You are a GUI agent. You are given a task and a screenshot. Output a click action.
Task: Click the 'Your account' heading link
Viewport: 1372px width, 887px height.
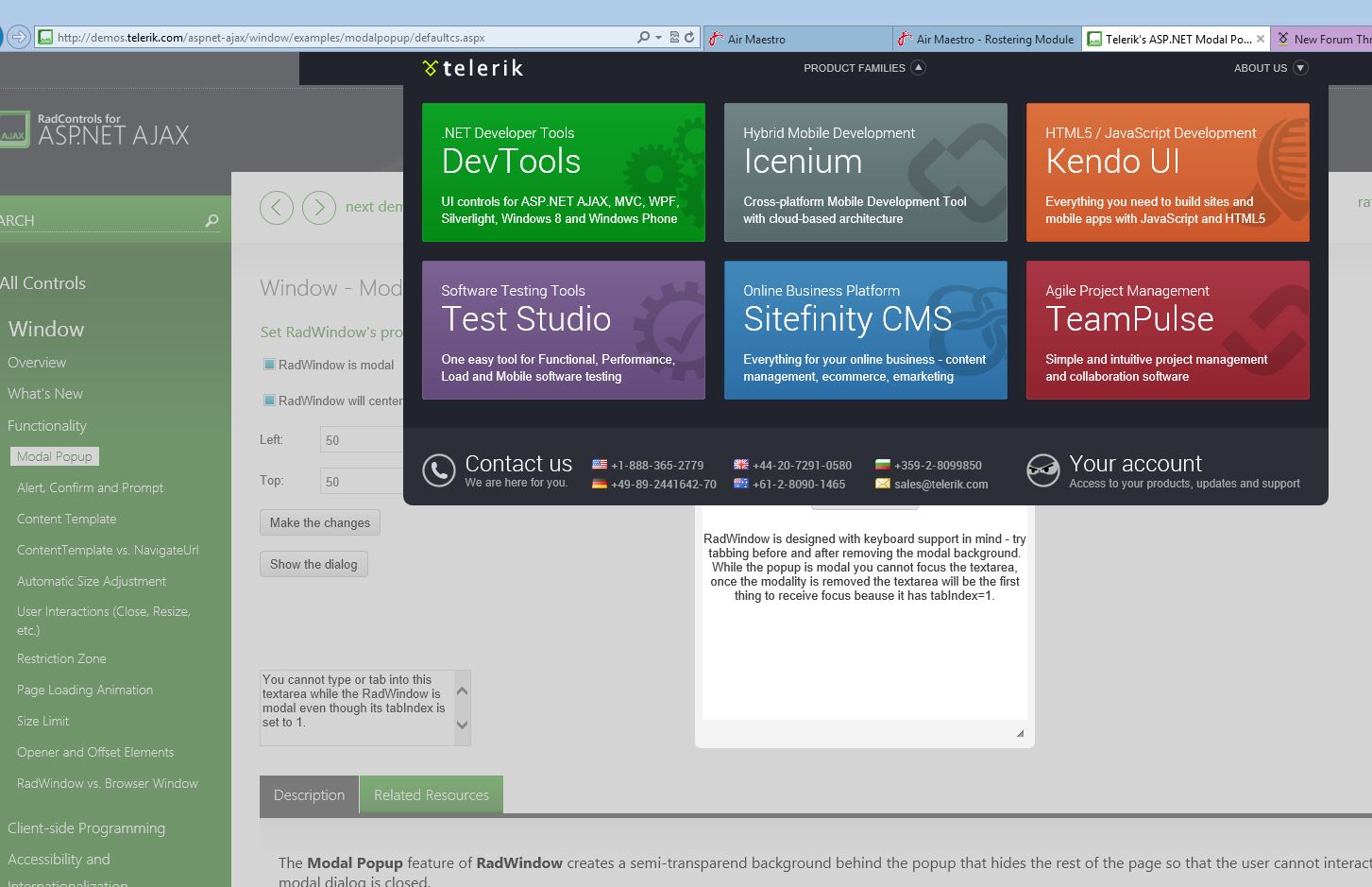(x=1135, y=463)
